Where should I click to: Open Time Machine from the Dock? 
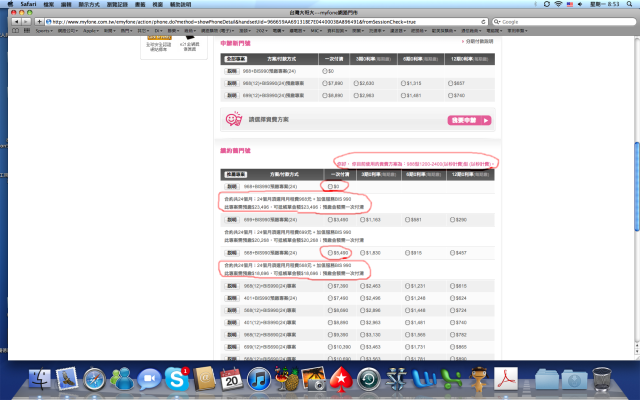(x=369, y=379)
